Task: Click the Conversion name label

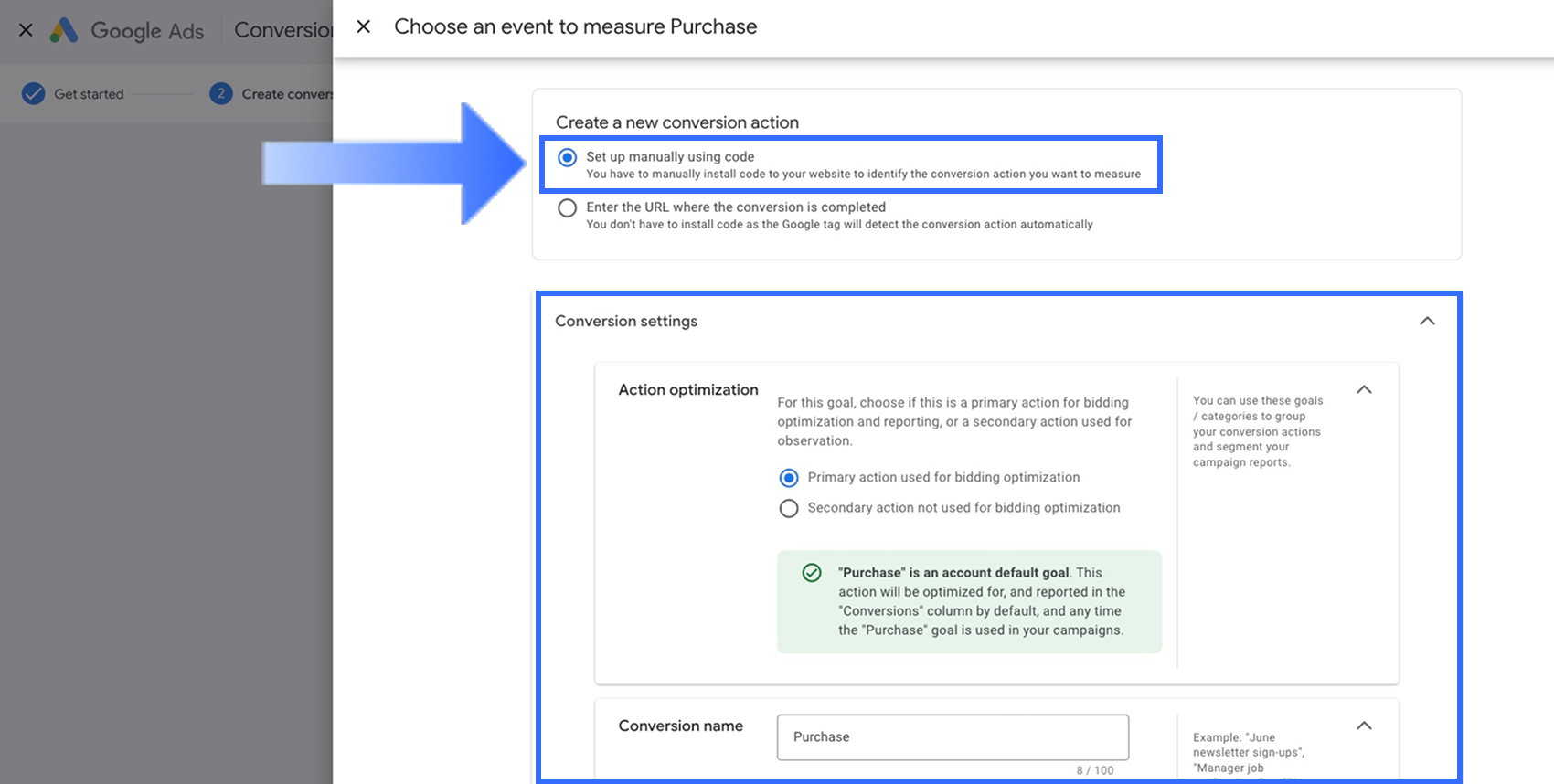Action: 680,726
